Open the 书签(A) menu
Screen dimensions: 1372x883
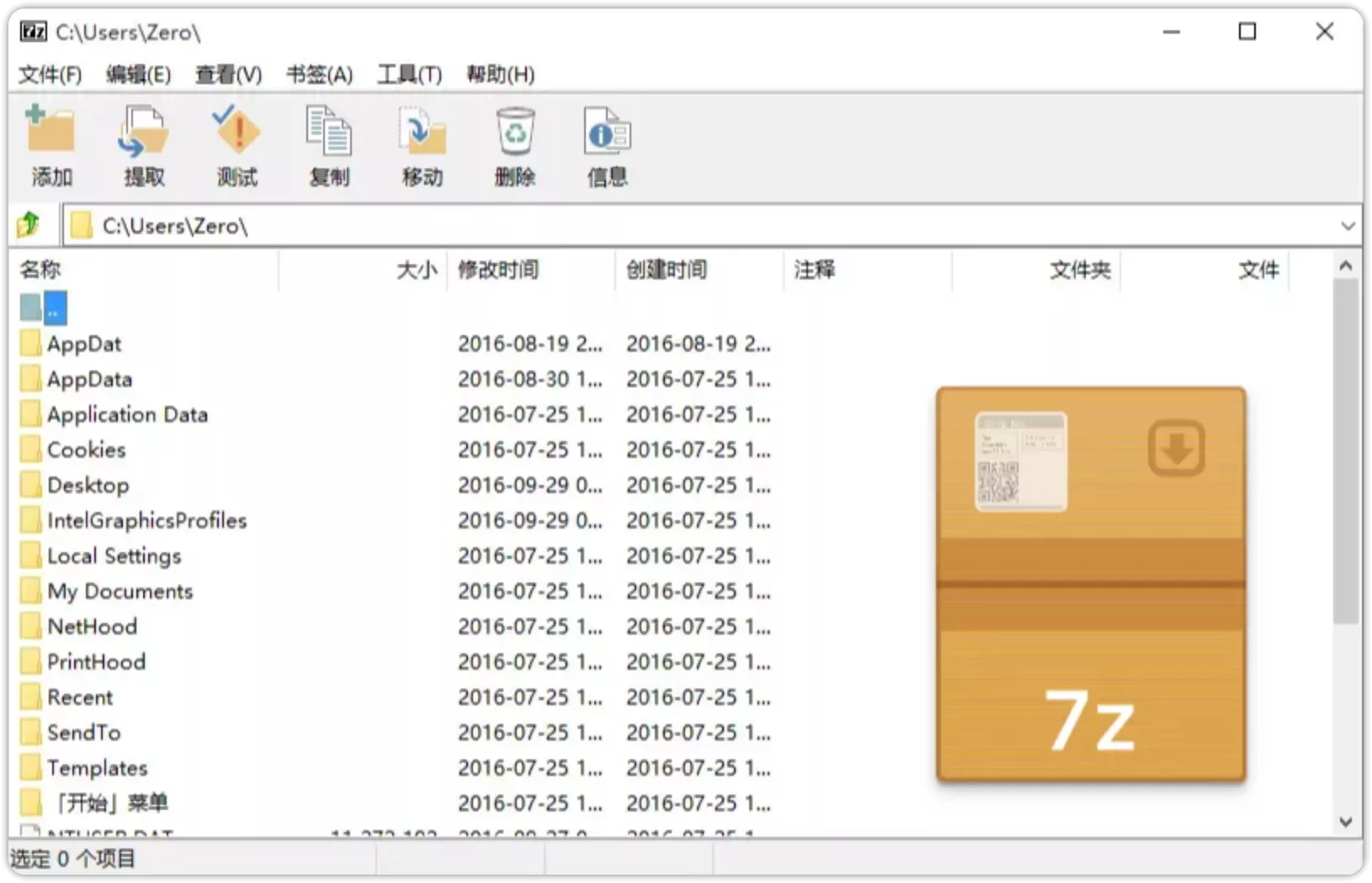pyautogui.click(x=319, y=75)
